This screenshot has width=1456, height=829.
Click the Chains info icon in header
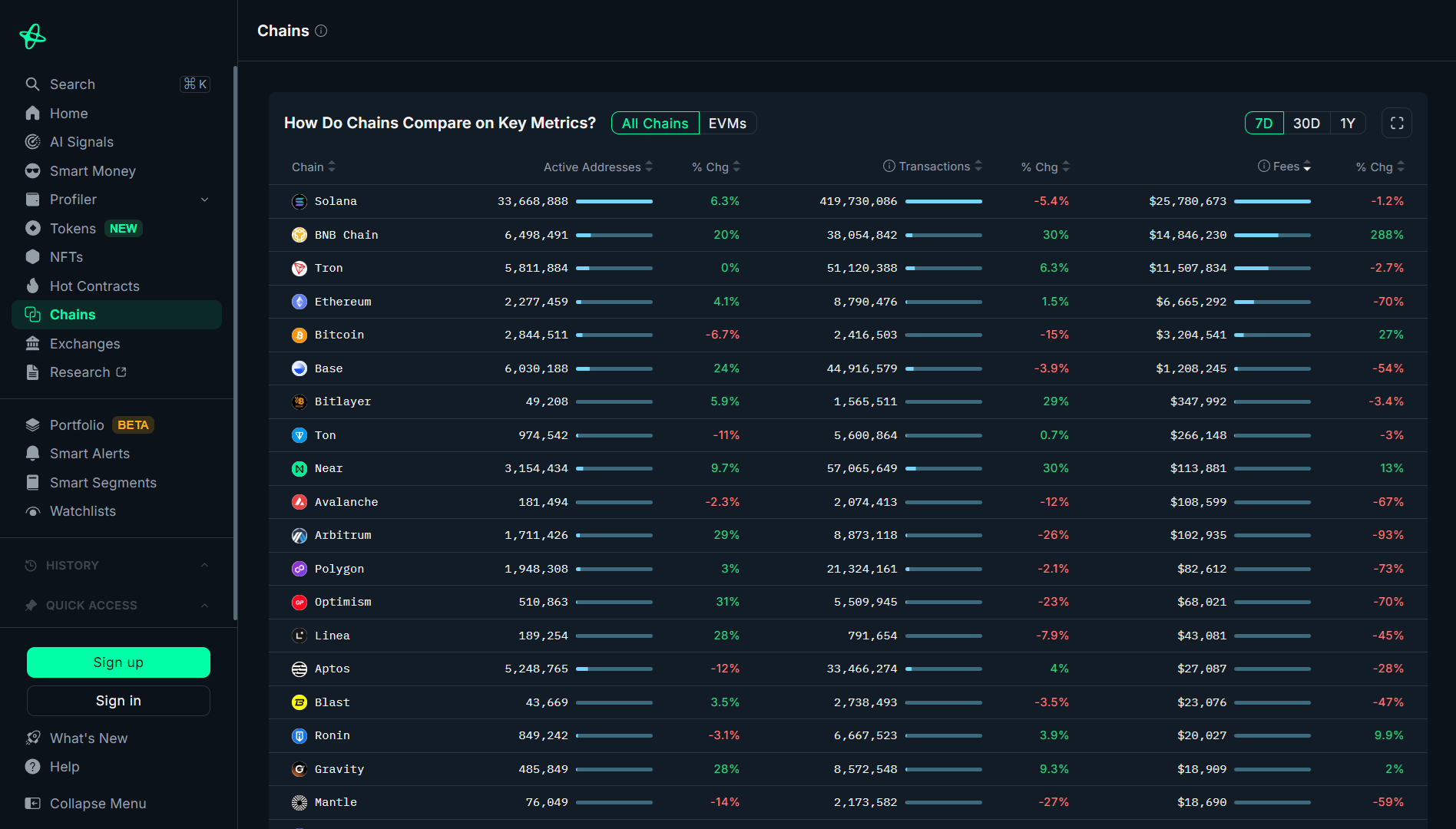(x=321, y=31)
